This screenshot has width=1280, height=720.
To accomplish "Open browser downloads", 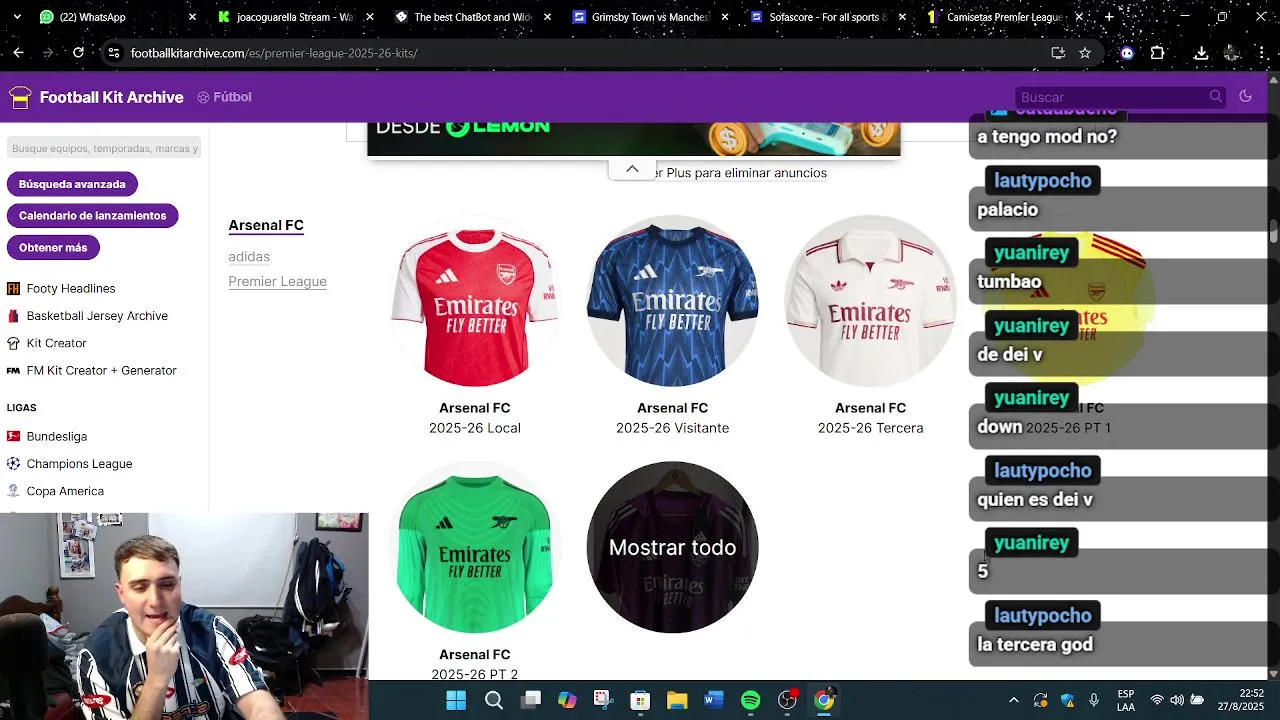I will tap(1201, 53).
